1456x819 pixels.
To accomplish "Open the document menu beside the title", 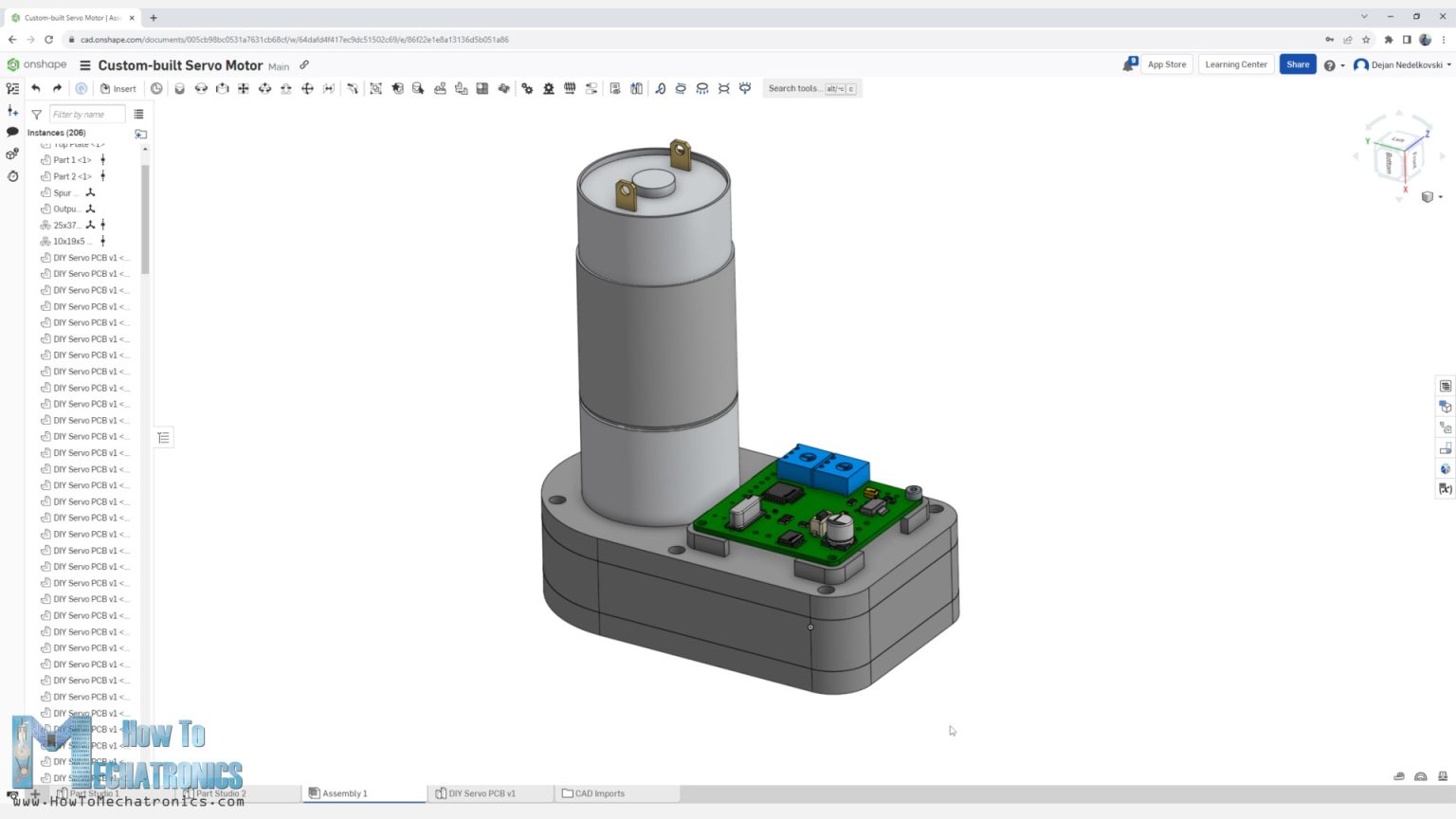I will pos(85,65).
